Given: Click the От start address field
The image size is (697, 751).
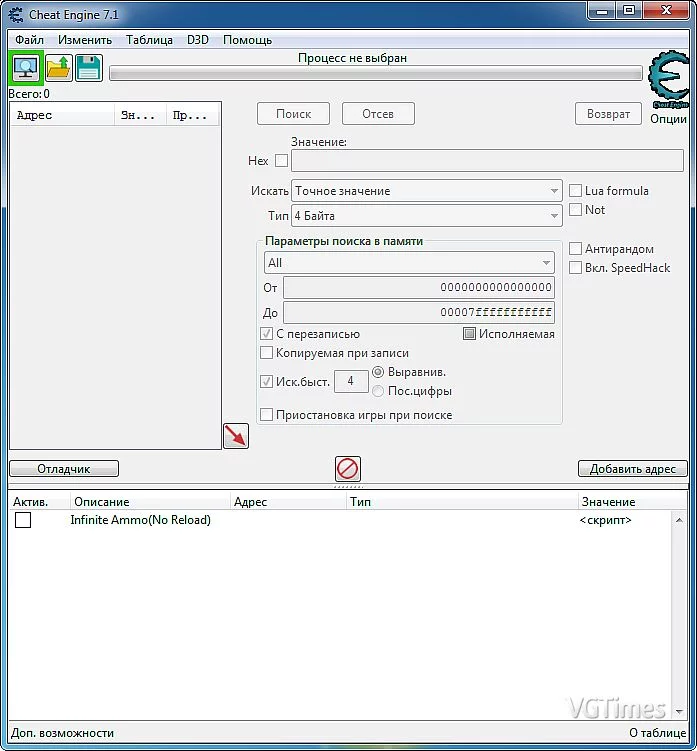Looking at the screenshot, I should (419, 287).
